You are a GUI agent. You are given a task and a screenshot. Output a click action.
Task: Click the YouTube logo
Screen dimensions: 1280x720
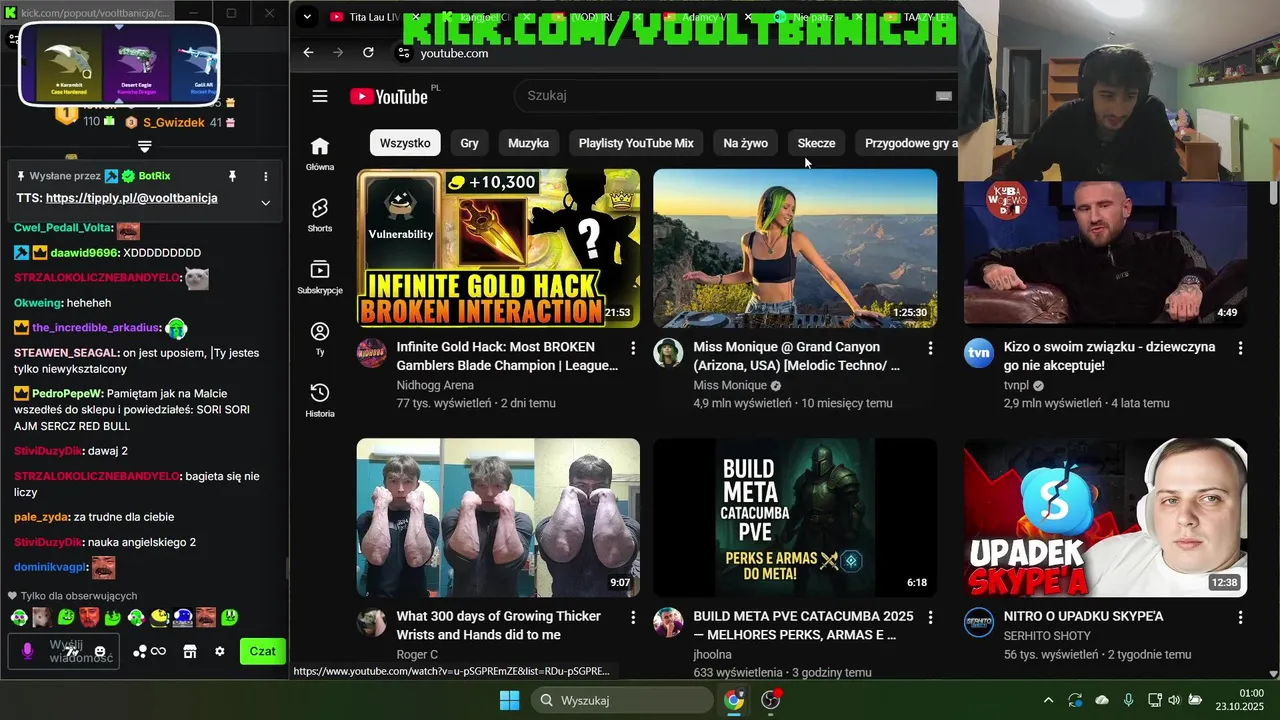pyautogui.click(x=389, y=96)
